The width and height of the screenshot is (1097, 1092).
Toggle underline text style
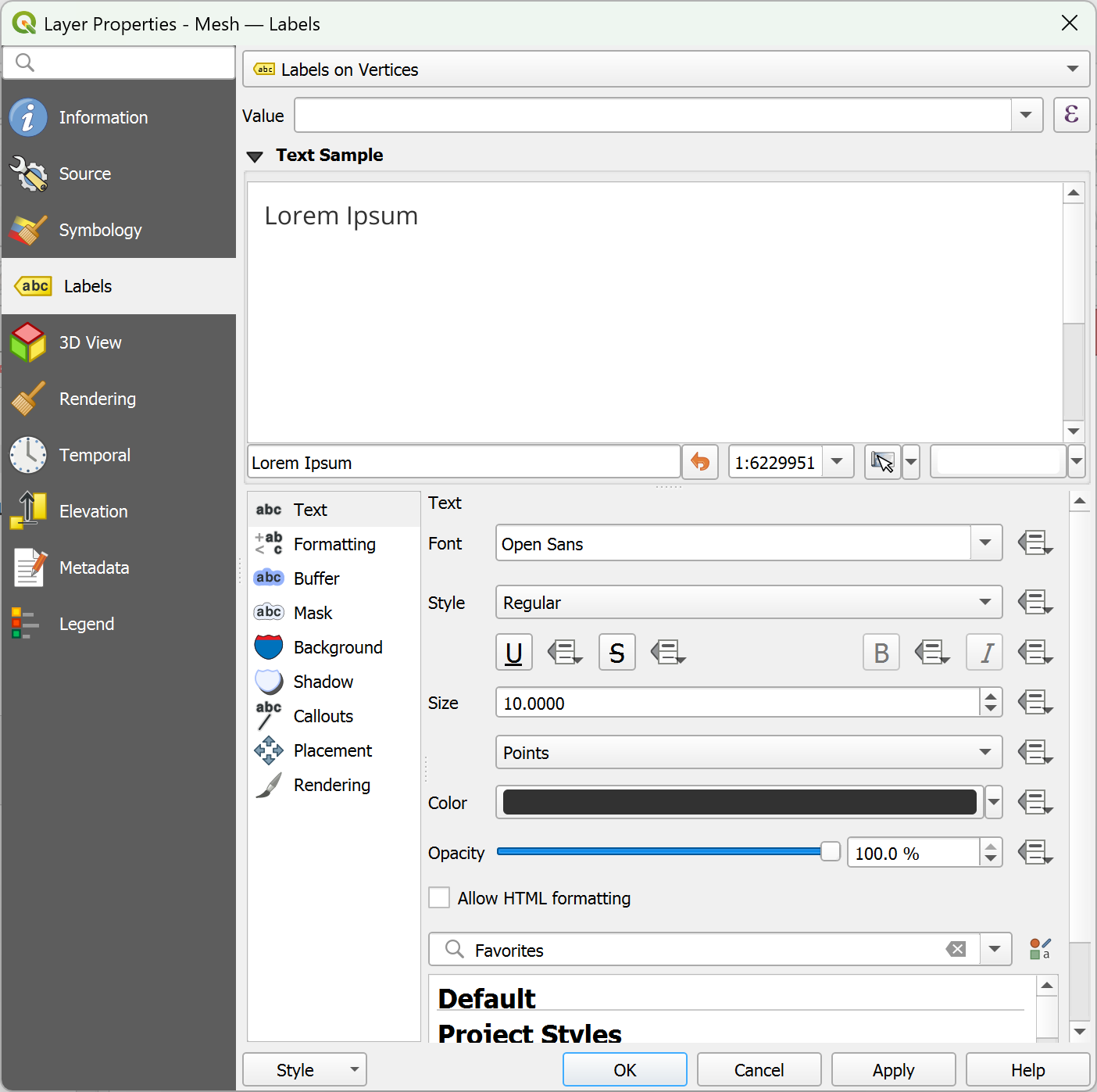pos(514,652)
